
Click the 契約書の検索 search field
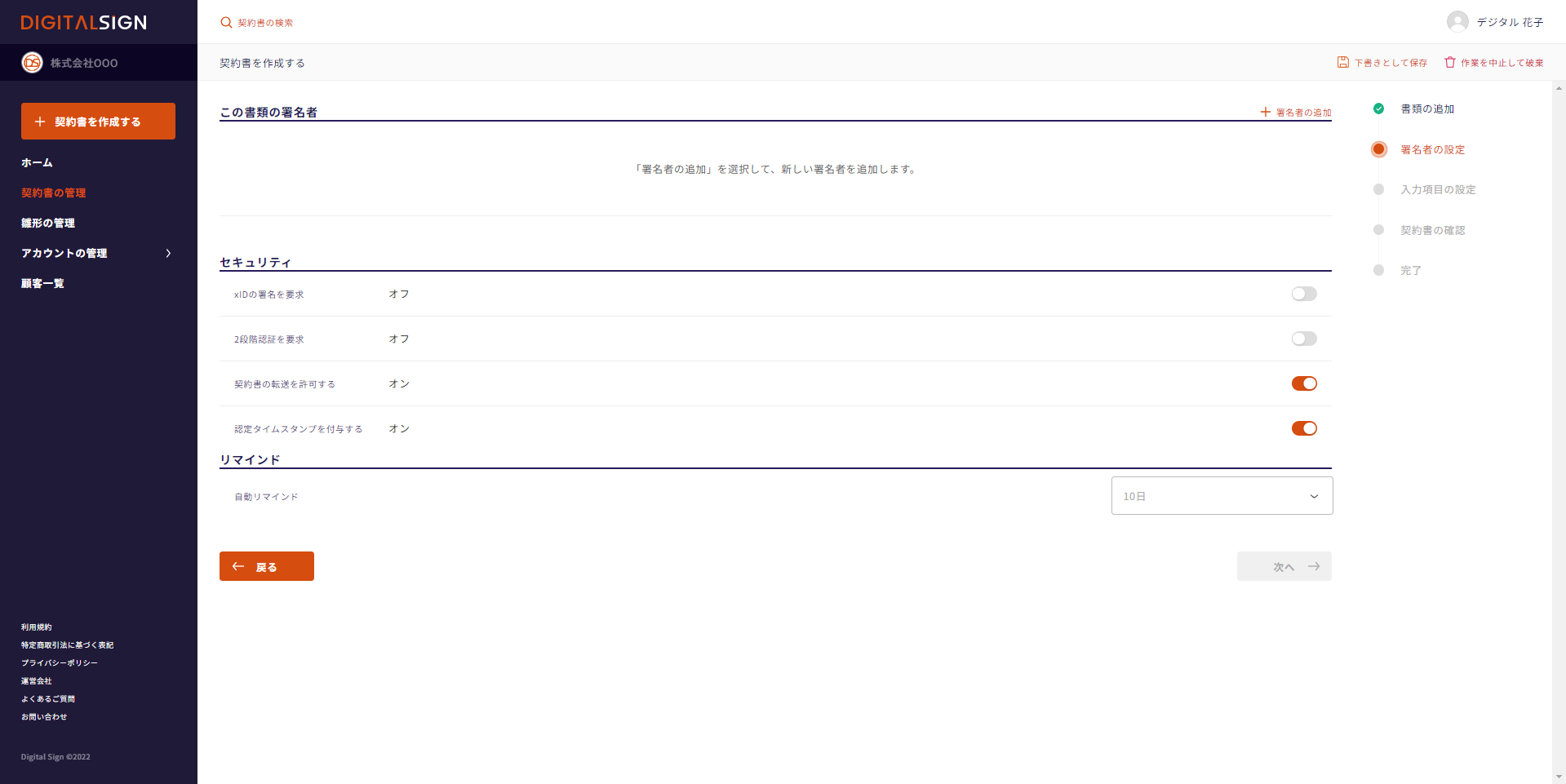pyautogui.click(x=266, y=23)
